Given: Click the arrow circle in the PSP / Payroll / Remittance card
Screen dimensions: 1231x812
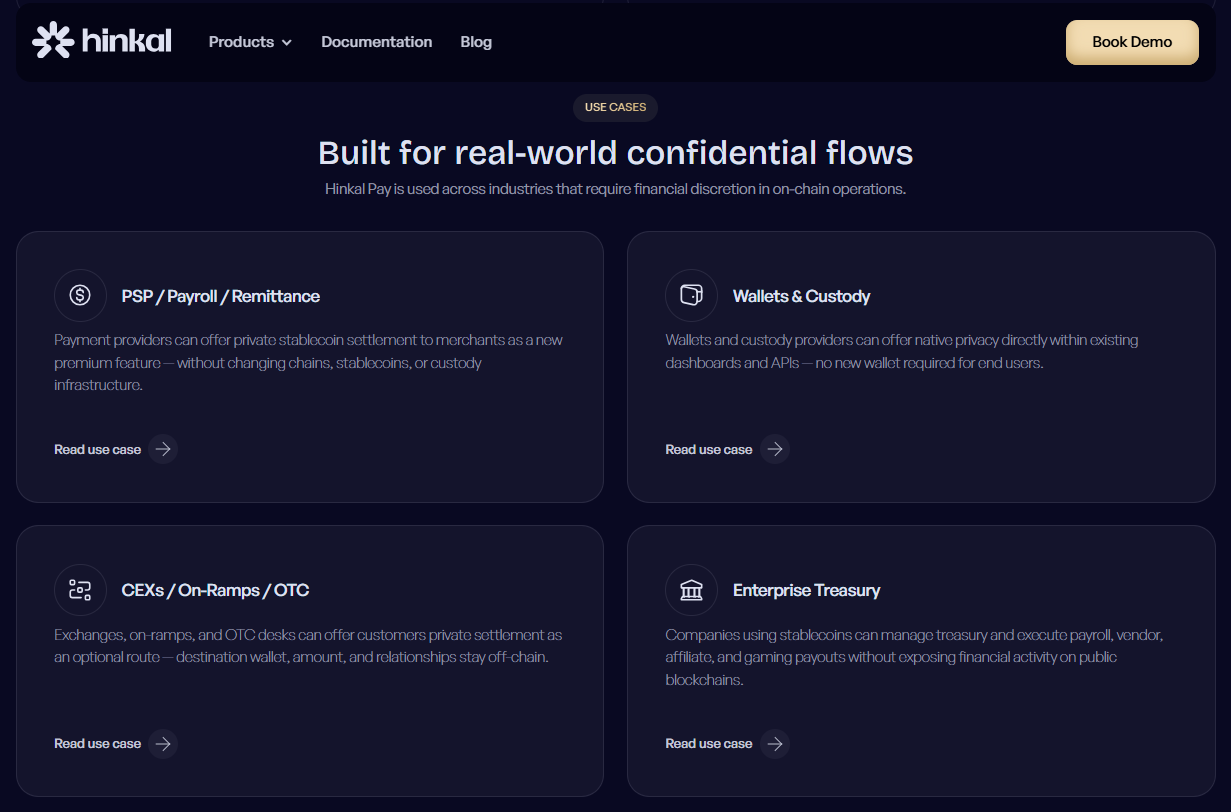Looking at the screenshot, I should [163, 449].
